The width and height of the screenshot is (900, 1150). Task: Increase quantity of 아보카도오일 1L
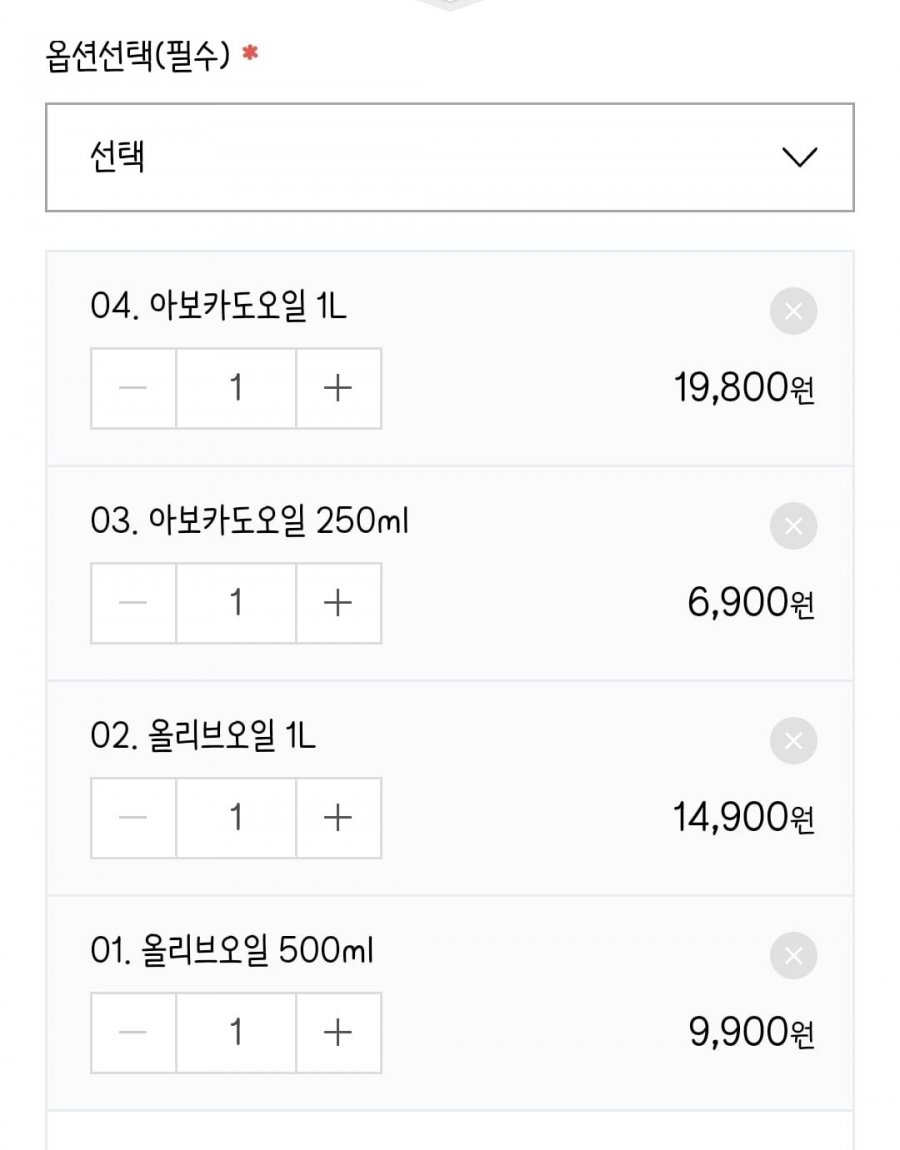338,388
